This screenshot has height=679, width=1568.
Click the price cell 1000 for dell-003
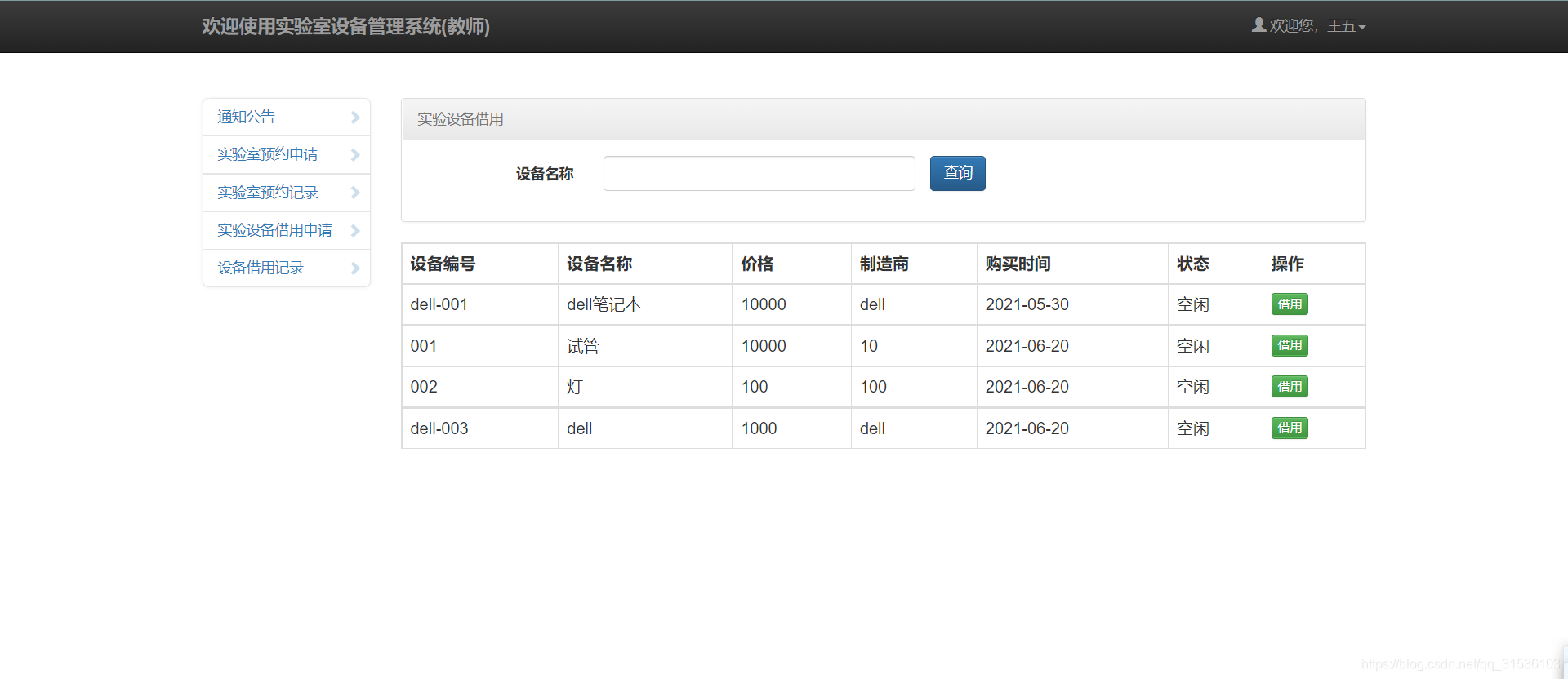(x=791, y=428)
